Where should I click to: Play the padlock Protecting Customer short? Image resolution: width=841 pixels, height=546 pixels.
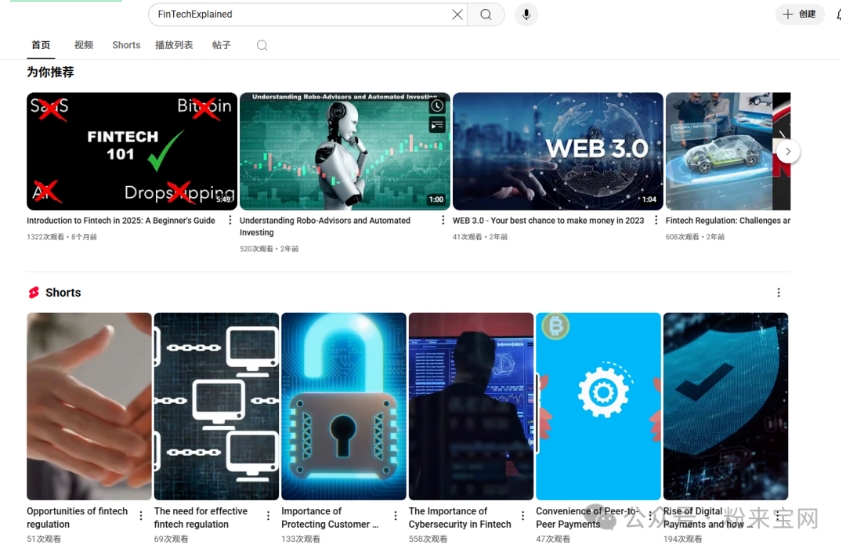(x=344, y=407)
